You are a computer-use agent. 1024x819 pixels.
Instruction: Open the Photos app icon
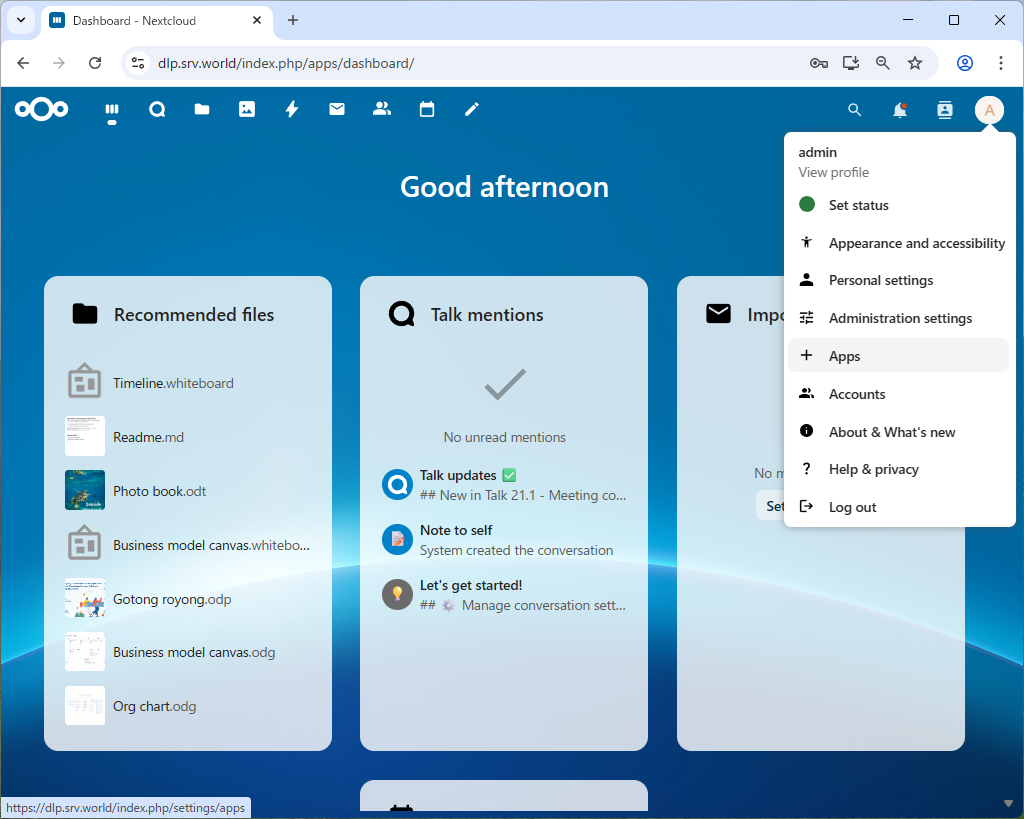(x=247, y=110)
